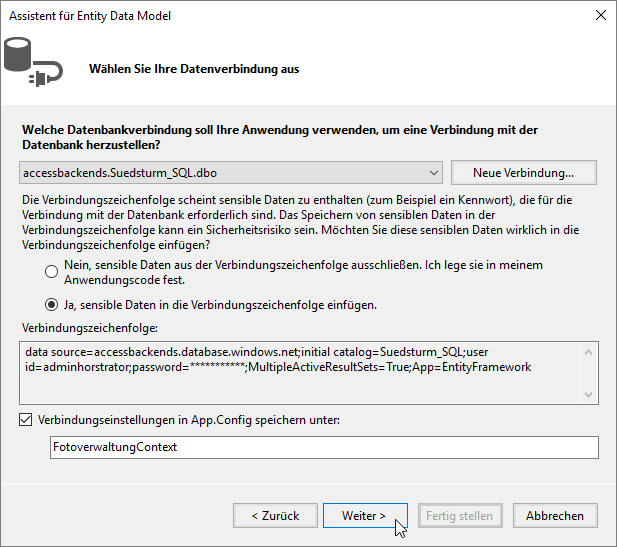Image resolution: width=617 pixels, height=547 pixels.
Task: Toggle the save in App.Config checkbox
Action: pyautogui.click(x=26, y=420)
